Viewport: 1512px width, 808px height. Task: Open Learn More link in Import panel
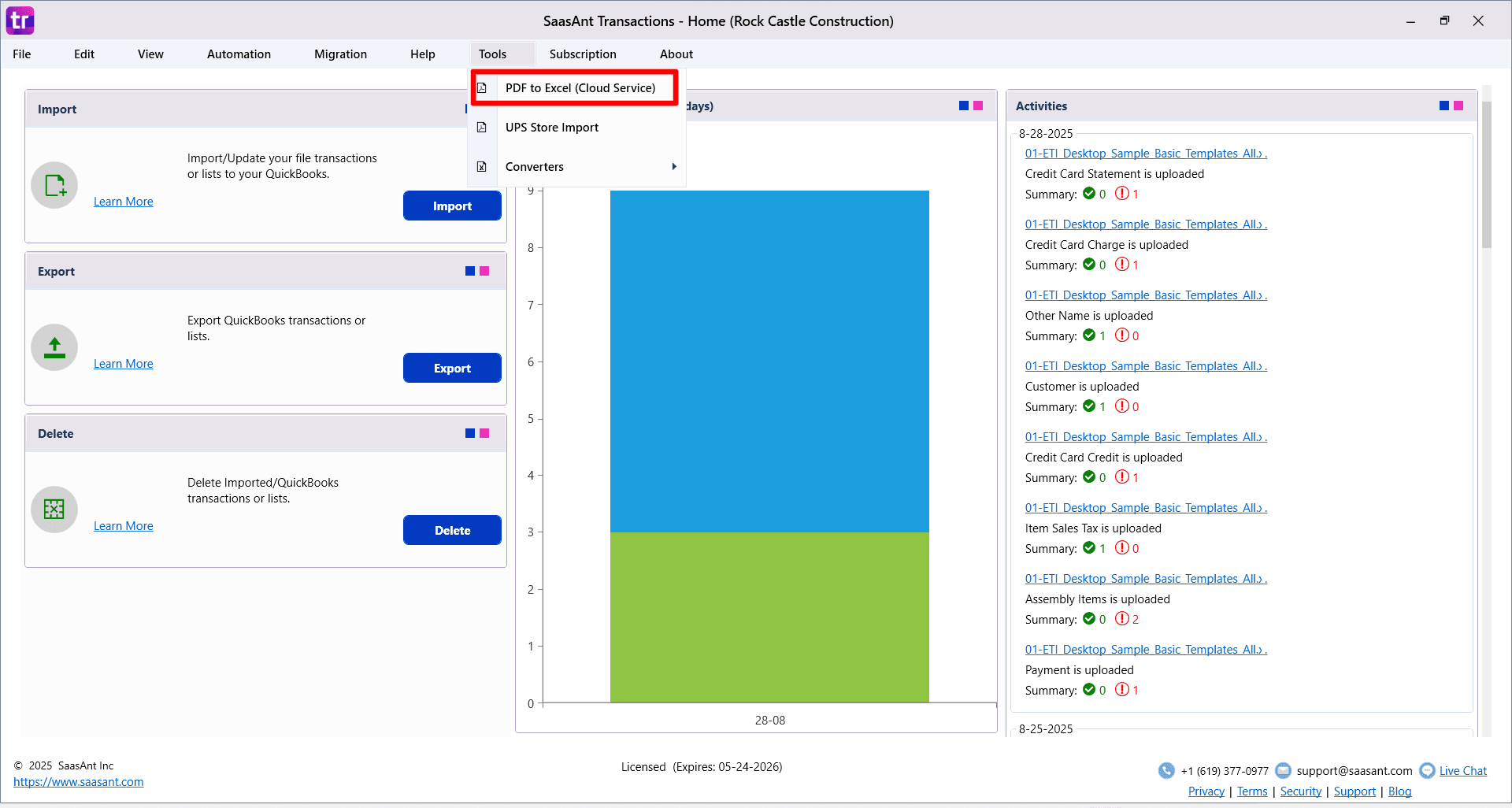coord(124,202)
